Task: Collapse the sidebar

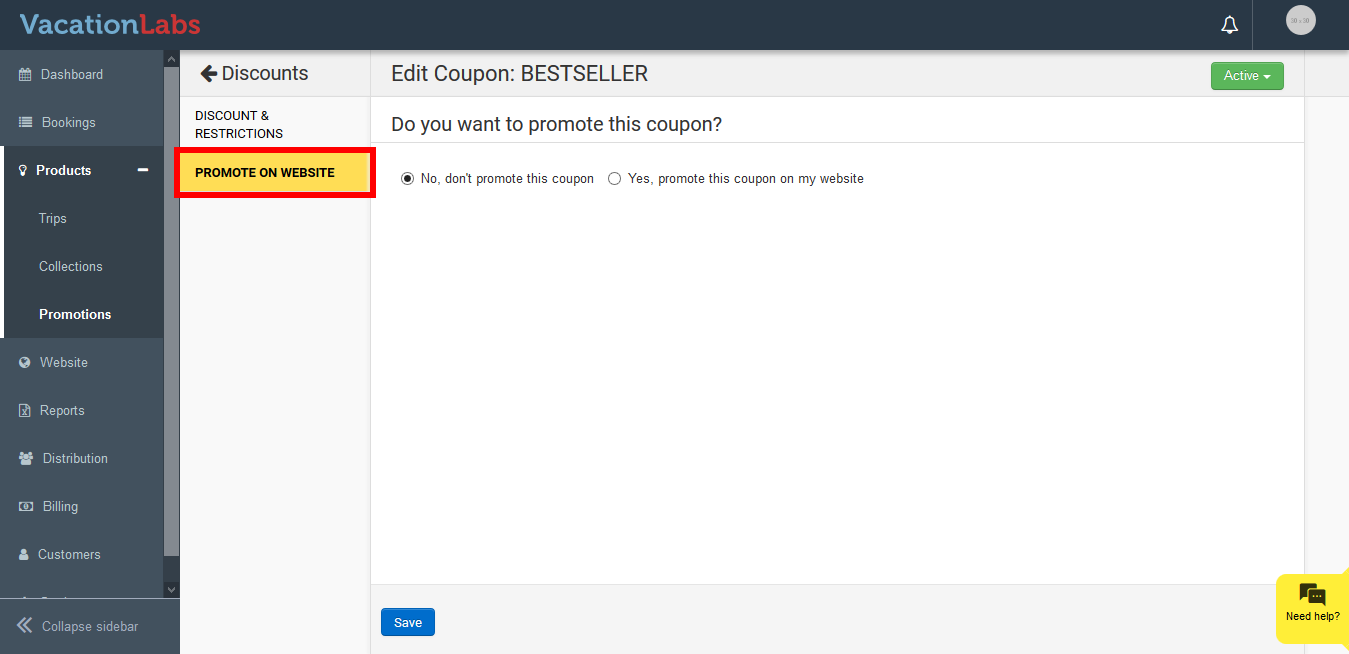Action: pyautogui.click(x=78, y=626)
